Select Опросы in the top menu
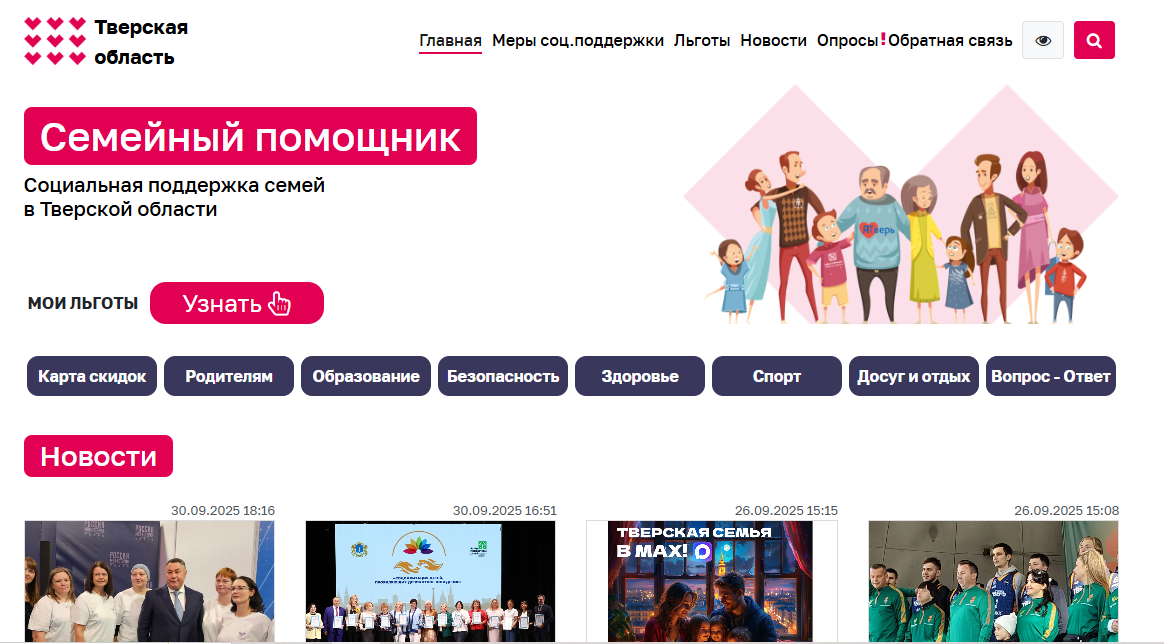Viewport: 1164px width, 644px height. pos(847,41)
